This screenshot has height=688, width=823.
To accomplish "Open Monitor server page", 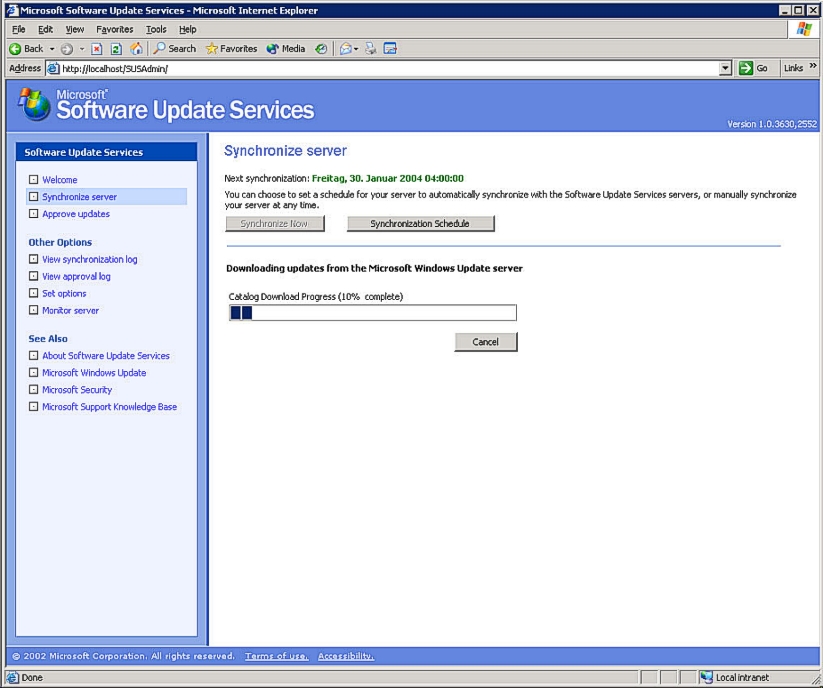I will click(x=70, y=310).
